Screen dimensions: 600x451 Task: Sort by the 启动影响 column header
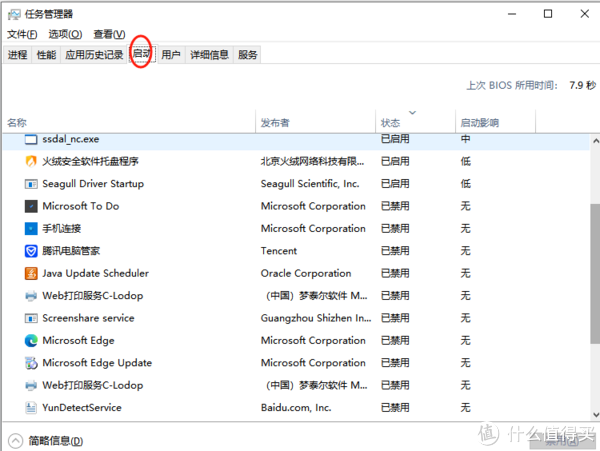(x=496, y=122)
